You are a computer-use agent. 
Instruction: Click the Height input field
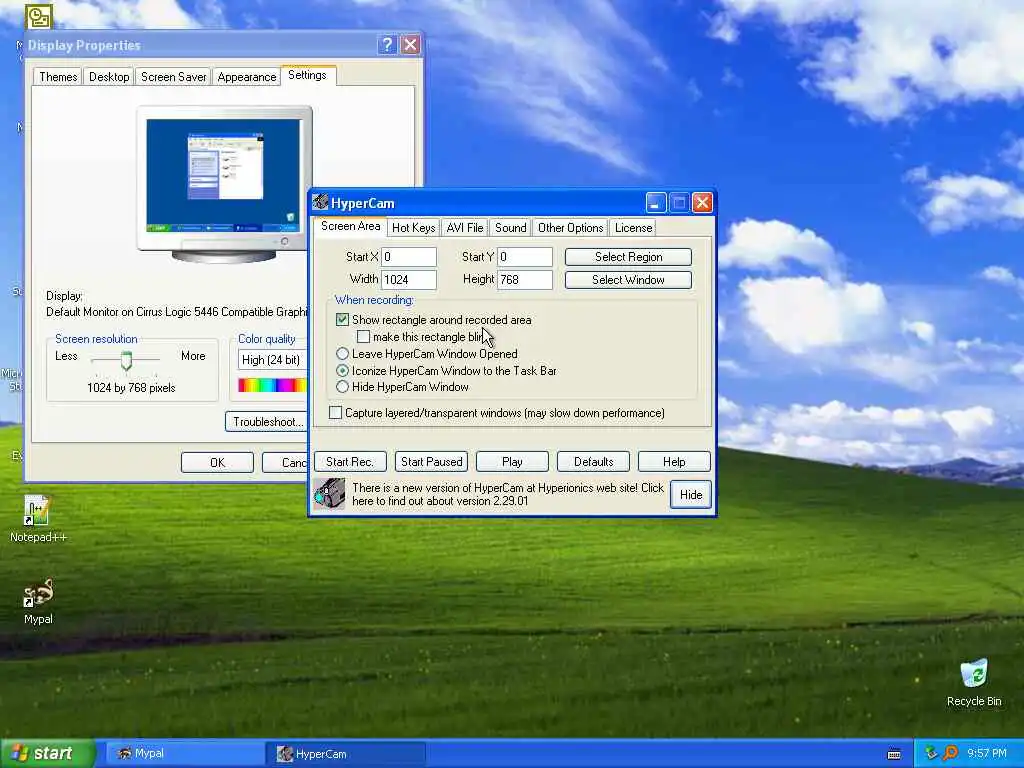coord(525,280)
